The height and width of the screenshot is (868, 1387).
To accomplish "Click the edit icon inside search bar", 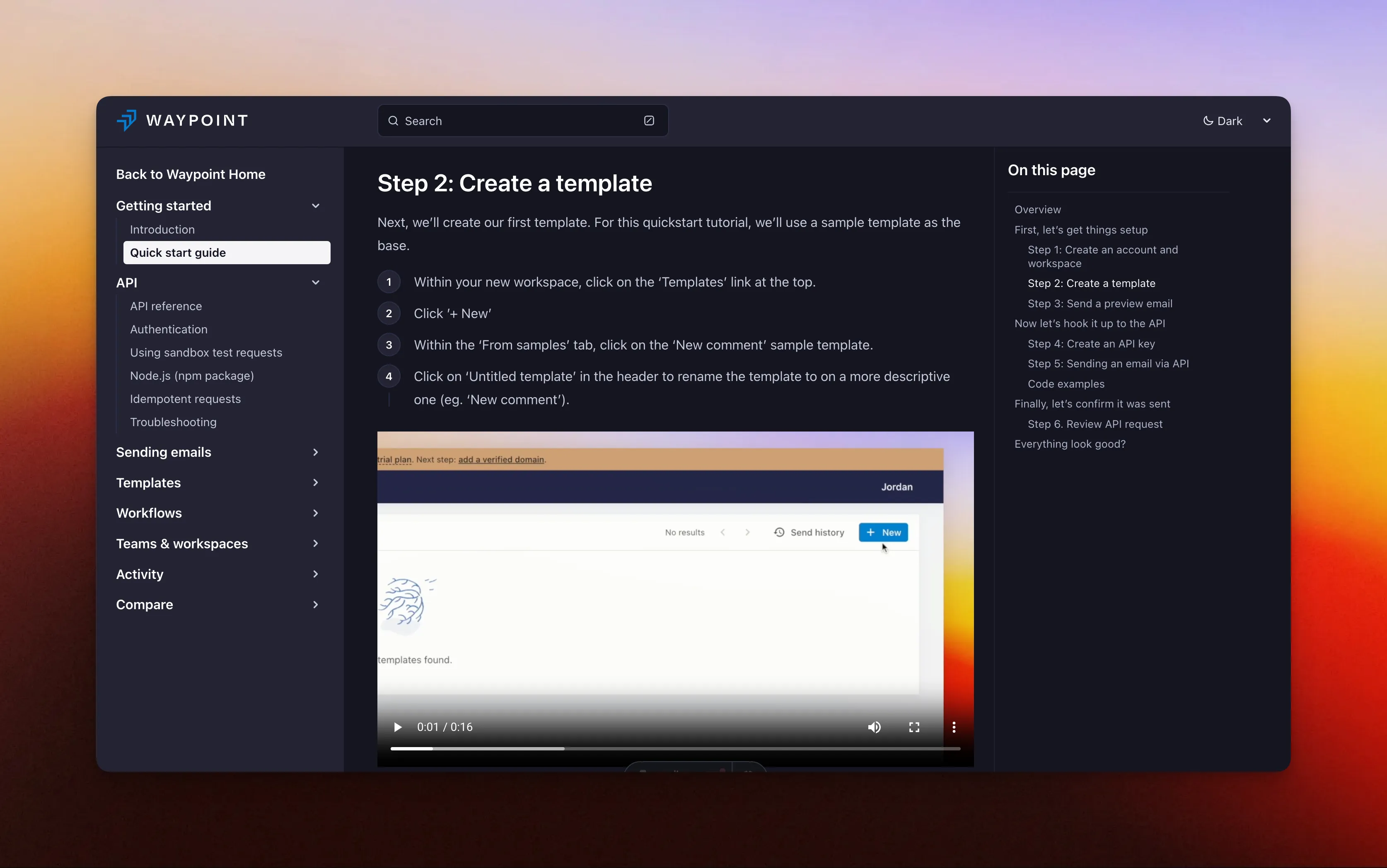I will click(649, 121).
